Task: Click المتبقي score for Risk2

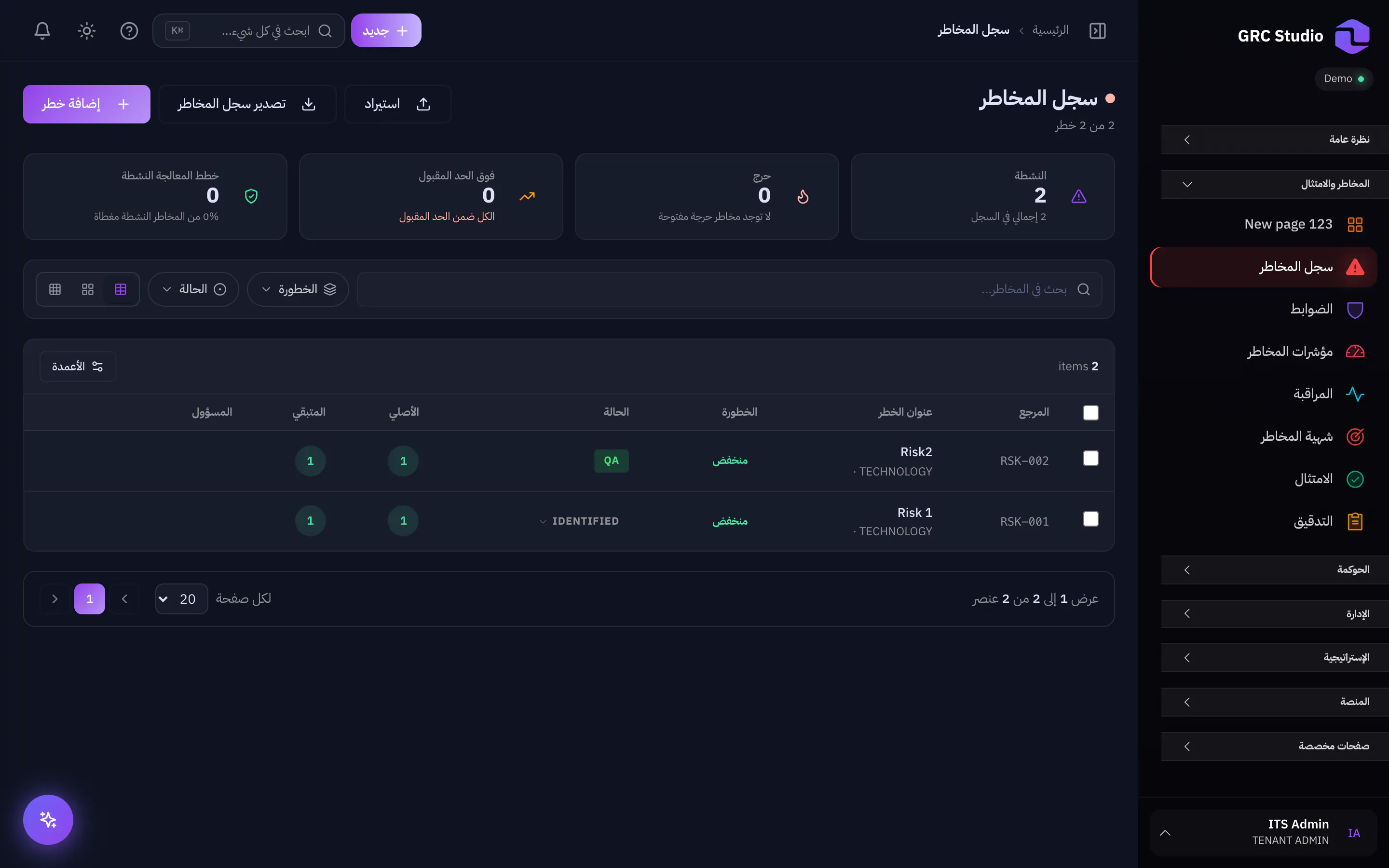Action: (x=311, y=461)
